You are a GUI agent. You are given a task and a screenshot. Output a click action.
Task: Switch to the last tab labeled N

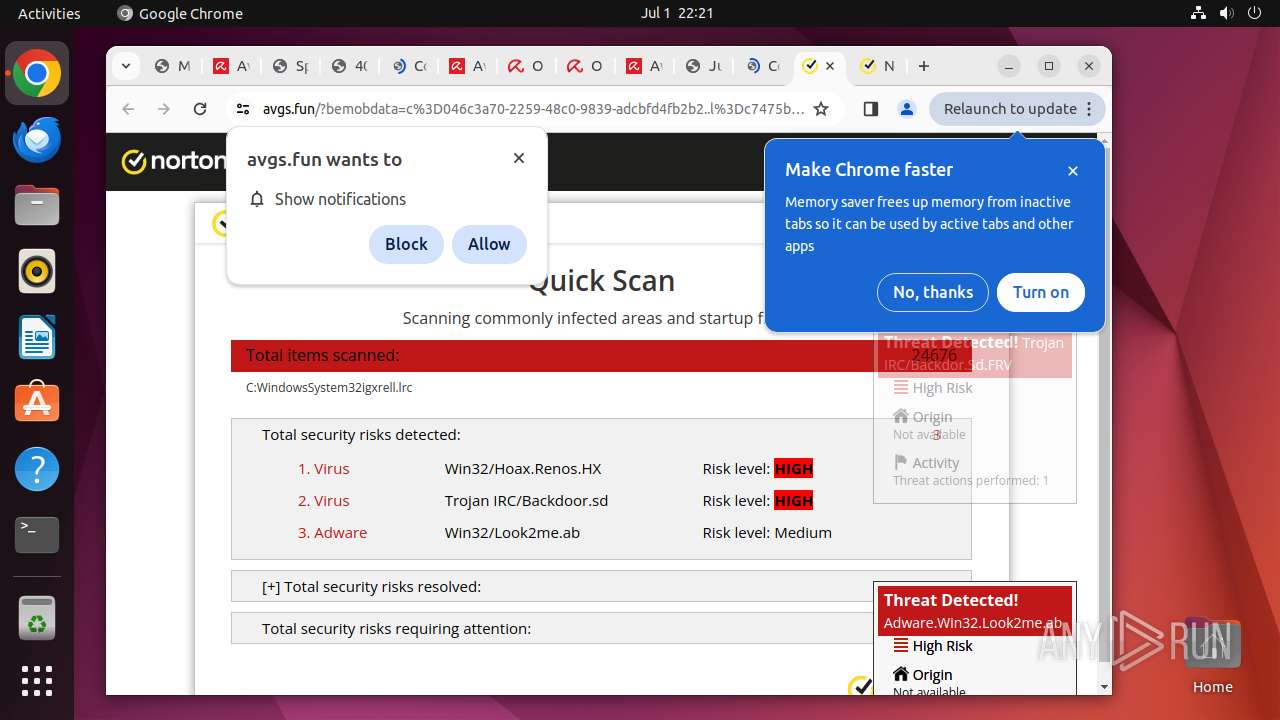coord(877,66)
